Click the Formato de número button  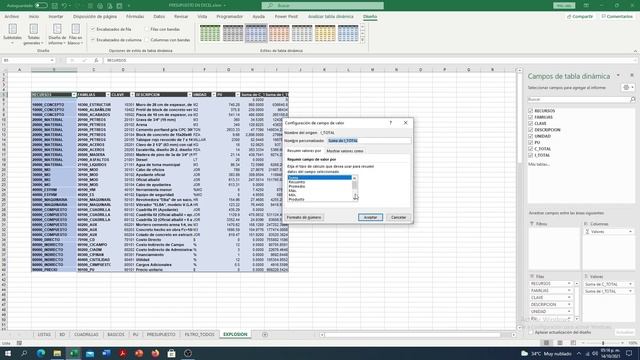(304, 218)
